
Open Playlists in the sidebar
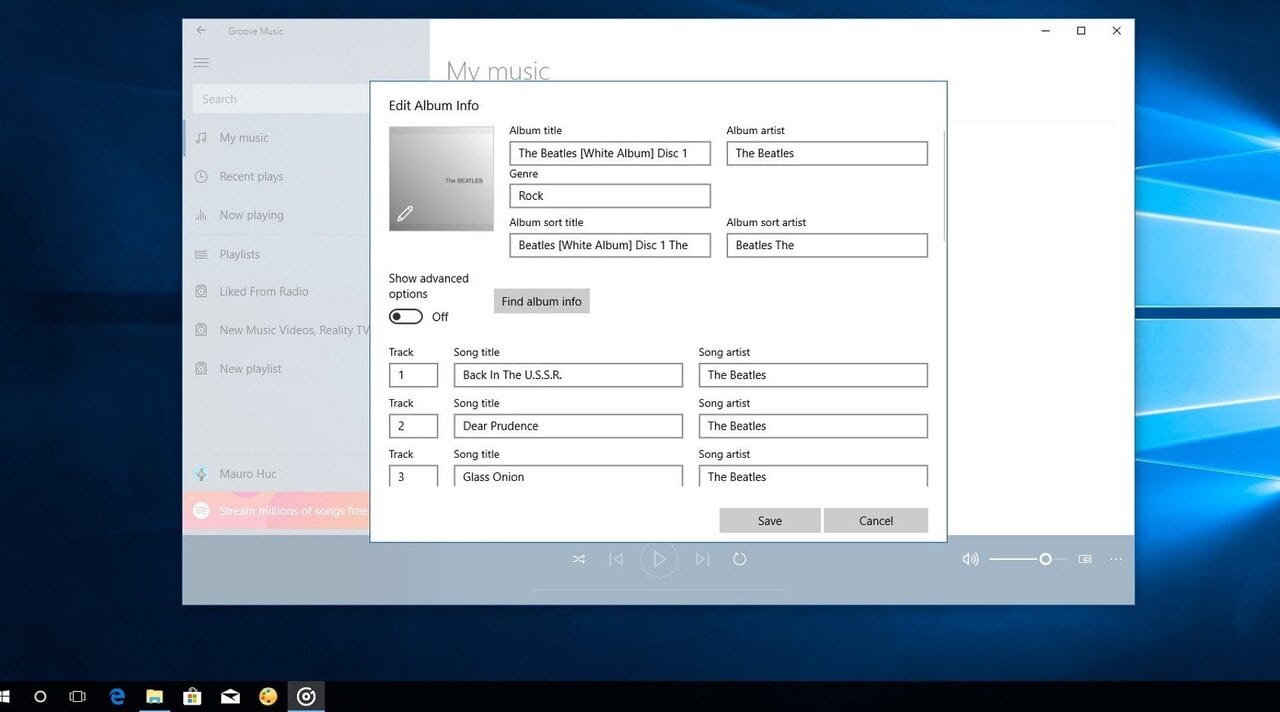coord(239,255)
